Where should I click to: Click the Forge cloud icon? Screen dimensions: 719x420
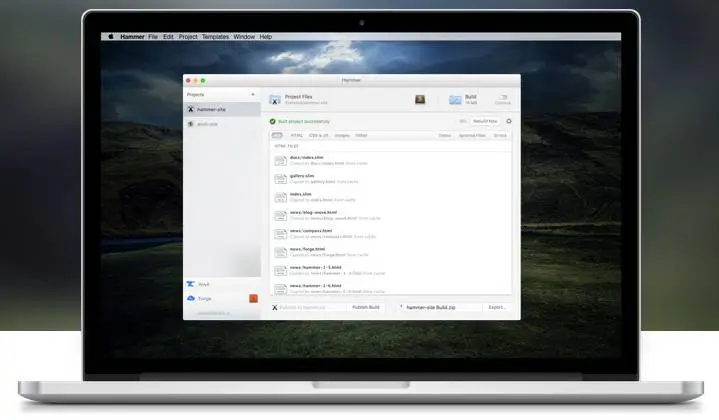pyautogui.click(x=191, y=298)
